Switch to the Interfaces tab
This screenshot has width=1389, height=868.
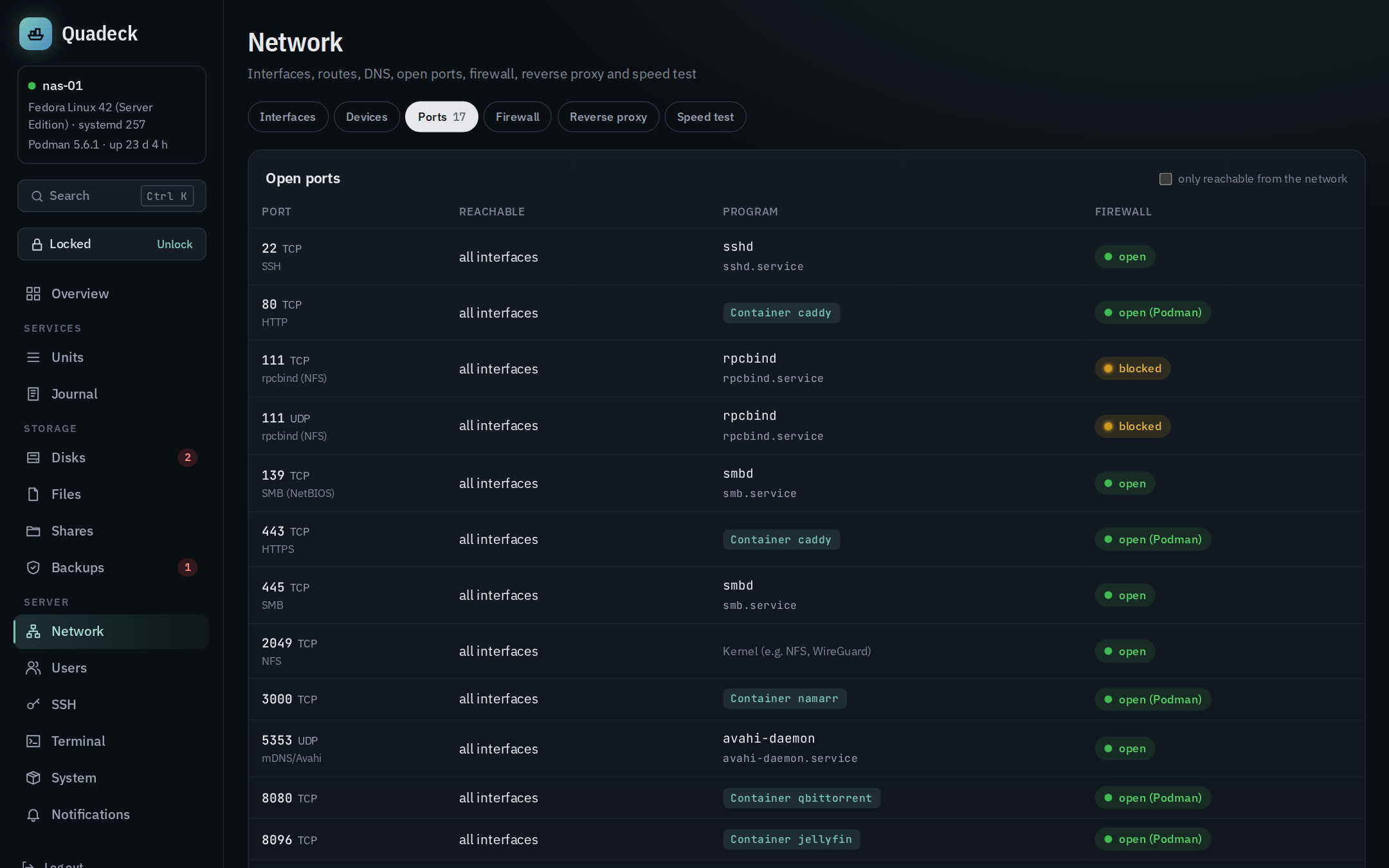pyautogui.click(x=287, y=117)
